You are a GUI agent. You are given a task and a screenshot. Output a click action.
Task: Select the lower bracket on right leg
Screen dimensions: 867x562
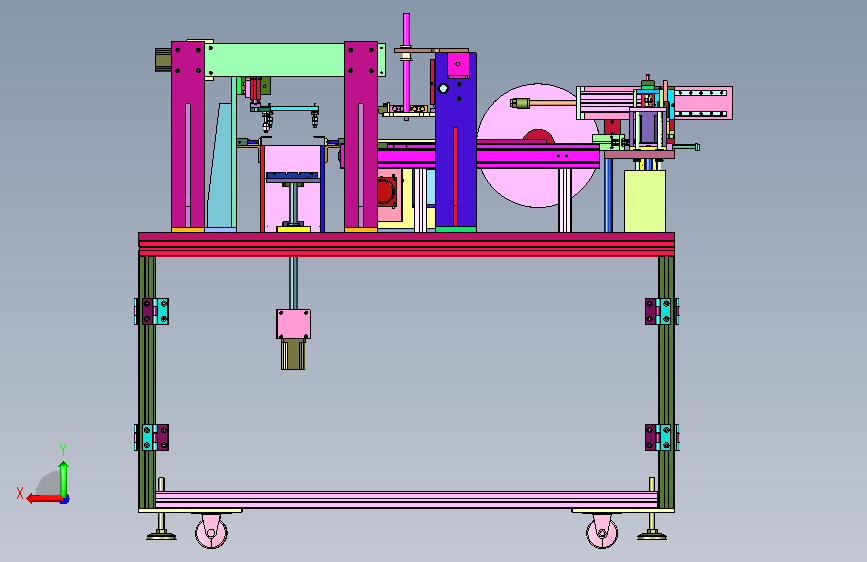coord(662,438)
